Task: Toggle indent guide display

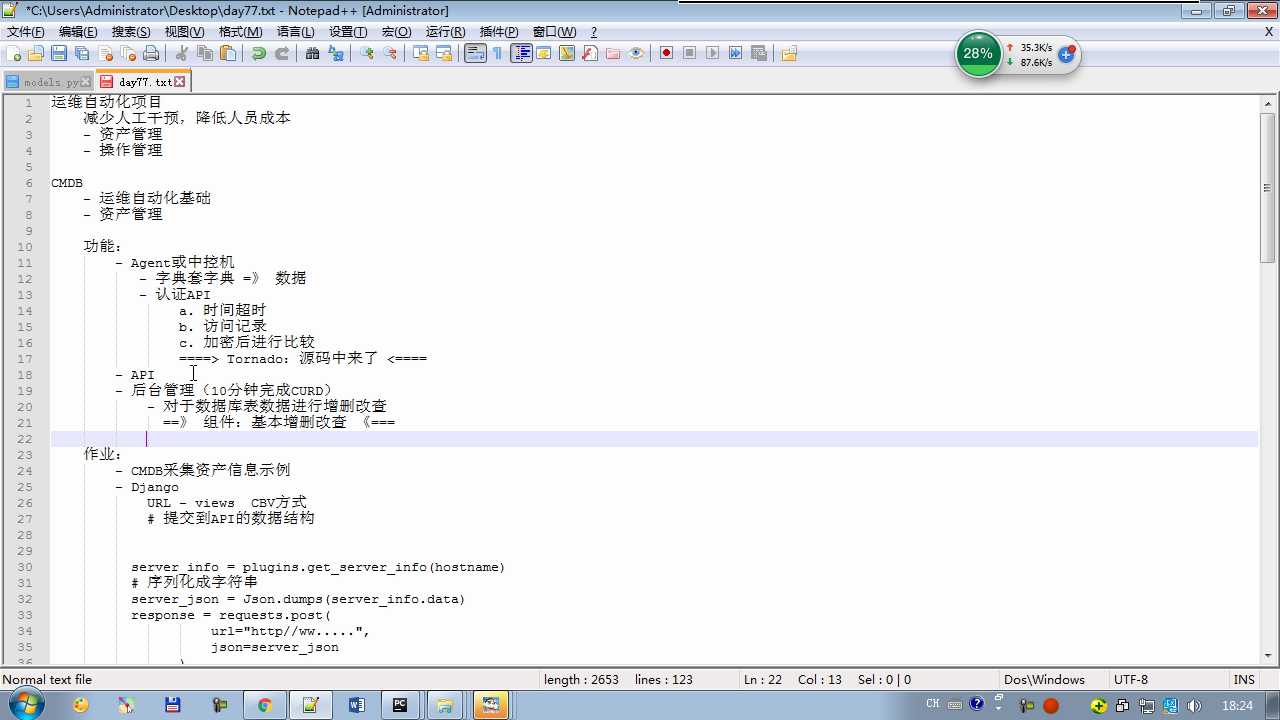Action: click(521, 53)
